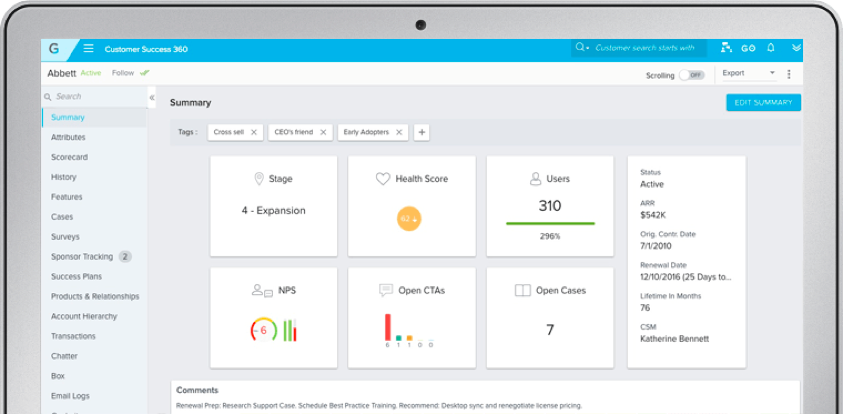Viewport: 843px width, 414px height.
Task: Toggle the Scrolling switch
Action: [691, 75]
